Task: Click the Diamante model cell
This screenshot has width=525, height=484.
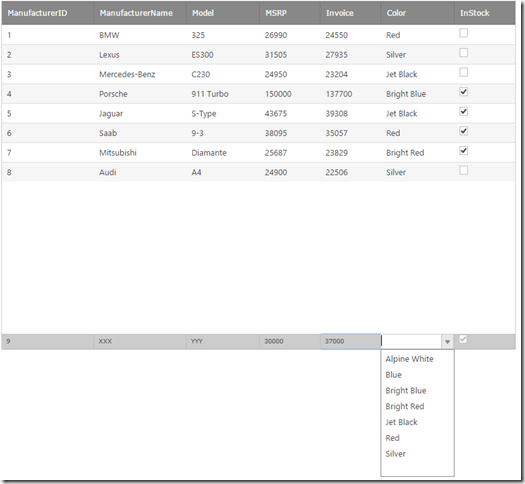Action: [223, 153]
